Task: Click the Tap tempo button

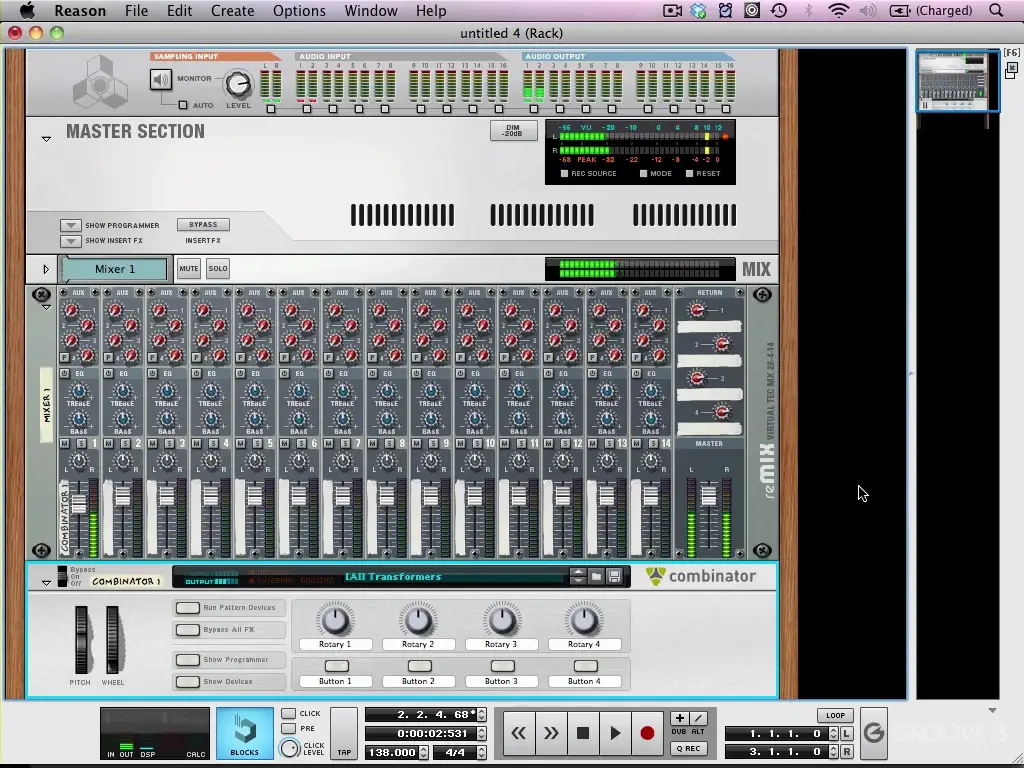Action: (344, 733)
